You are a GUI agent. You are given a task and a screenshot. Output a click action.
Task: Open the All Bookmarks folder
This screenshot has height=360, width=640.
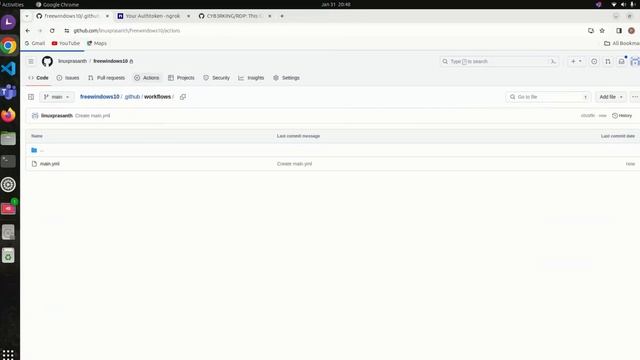(x=621, y=43)
